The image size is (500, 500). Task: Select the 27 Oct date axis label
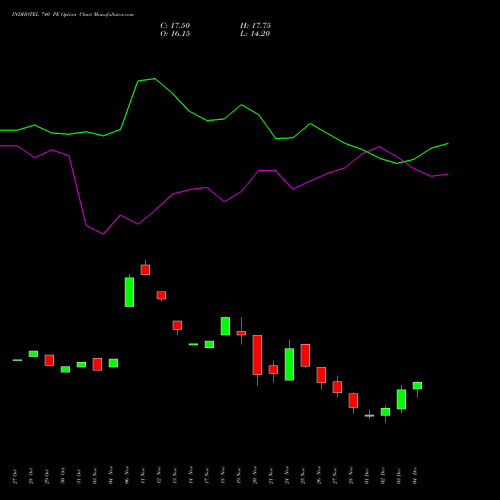15,476
